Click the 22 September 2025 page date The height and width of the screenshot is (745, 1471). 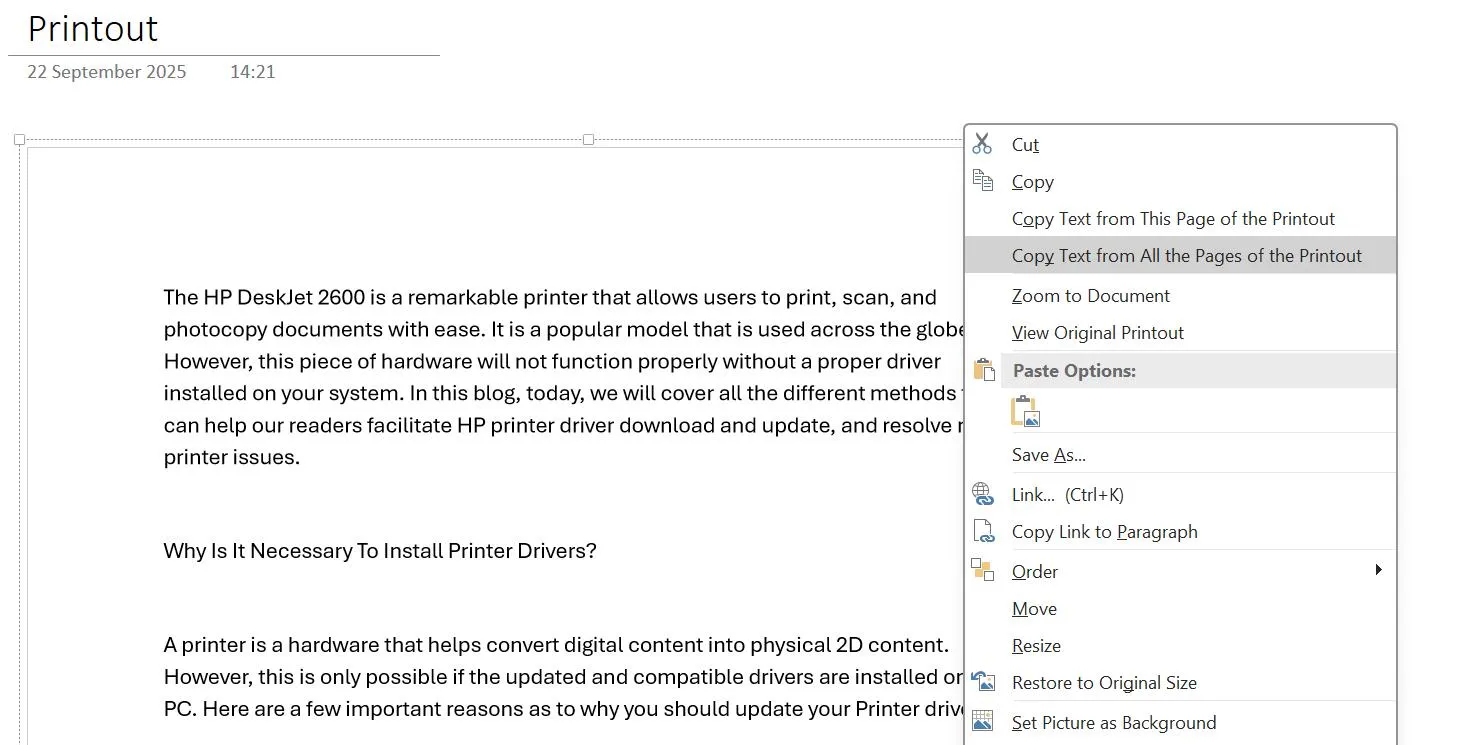[x=106, y=72]
